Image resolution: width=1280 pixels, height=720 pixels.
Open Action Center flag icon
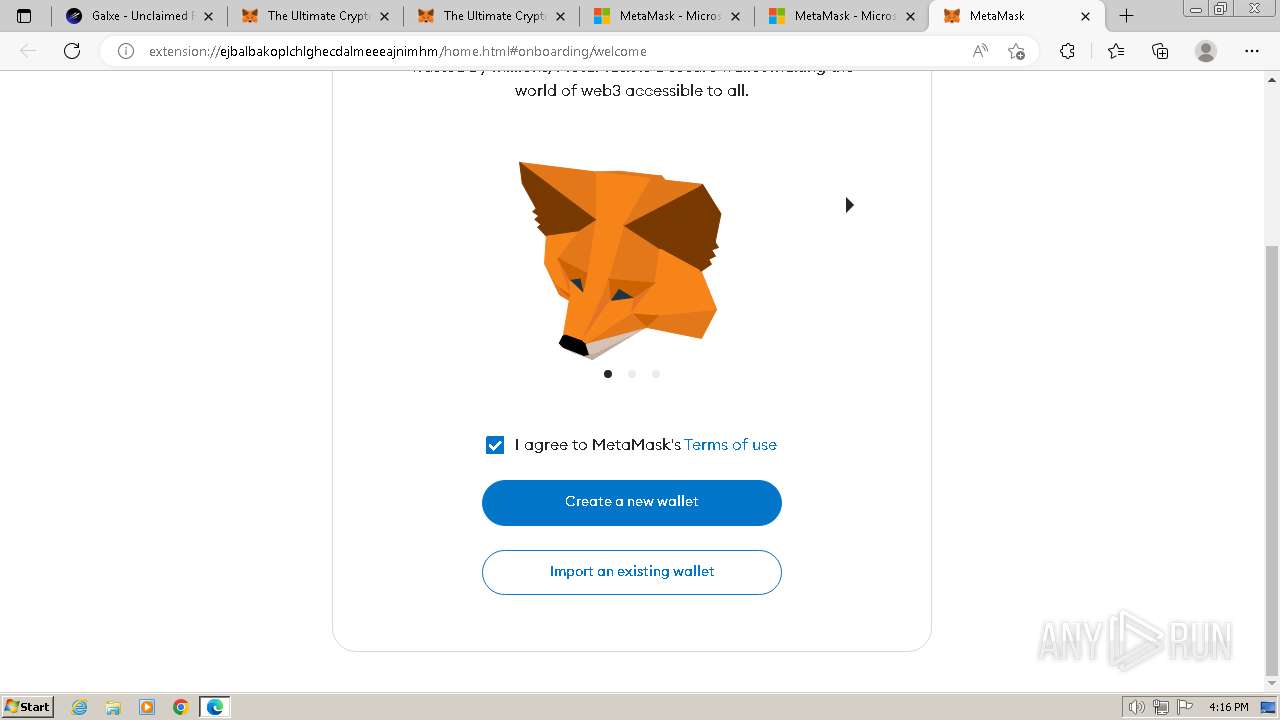(1184, 707)
